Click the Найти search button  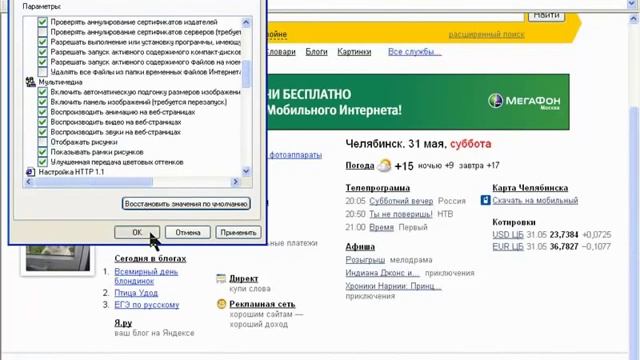click(x=547, y=16)
